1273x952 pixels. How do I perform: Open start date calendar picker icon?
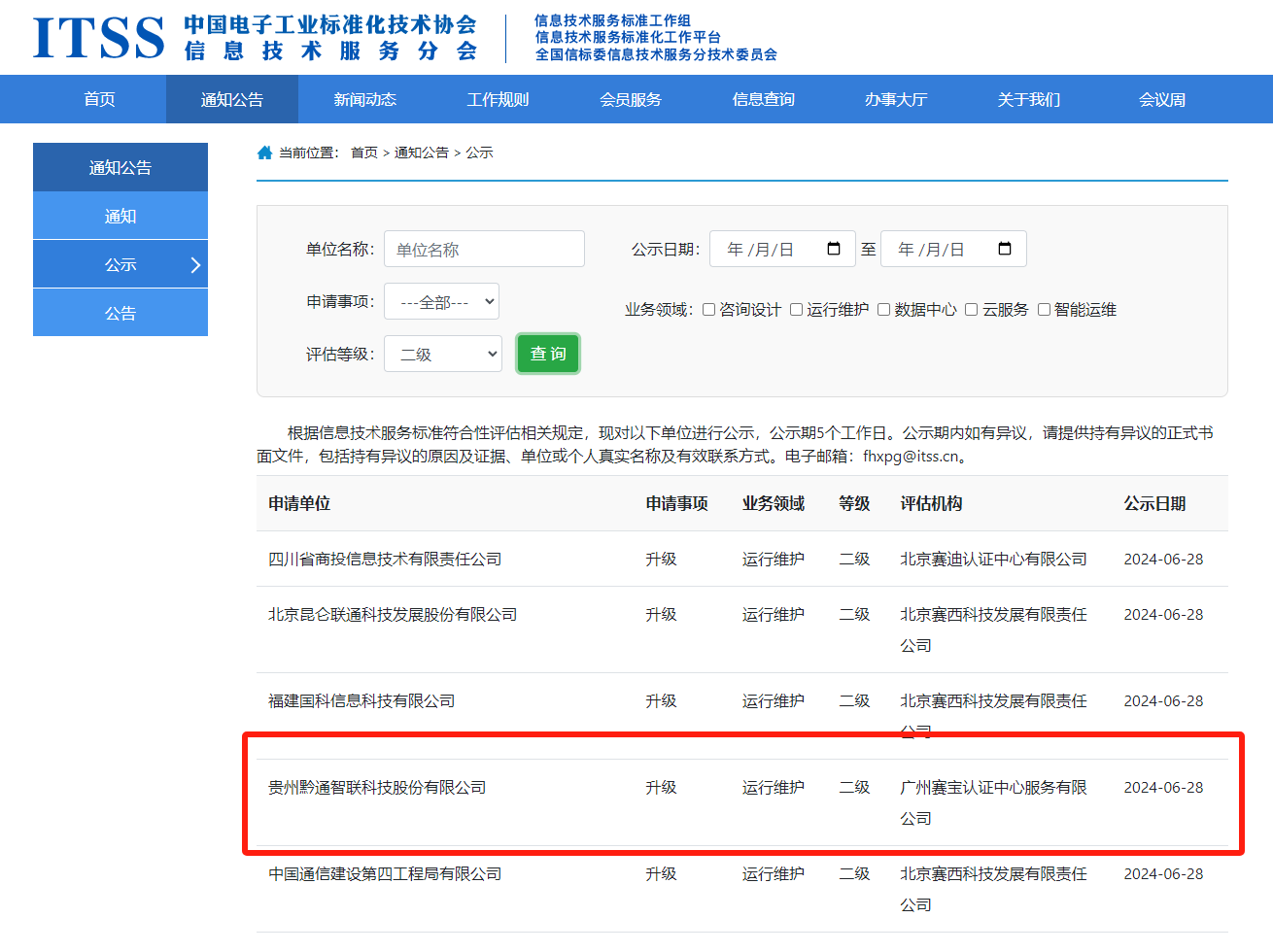(x=834, y=249)
